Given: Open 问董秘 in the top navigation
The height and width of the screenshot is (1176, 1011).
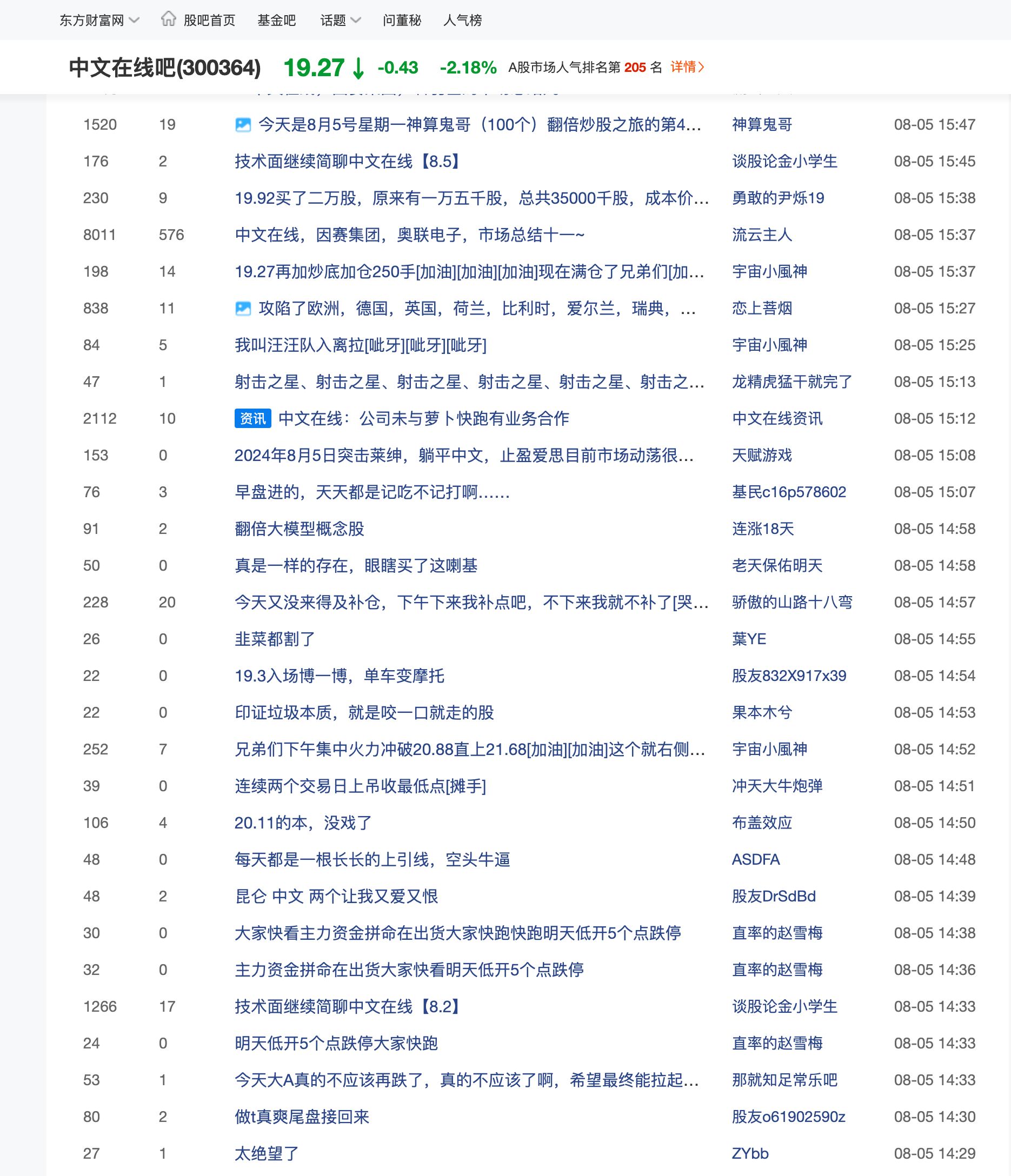Looking at the screenshot, I should (x=402, y=21).
